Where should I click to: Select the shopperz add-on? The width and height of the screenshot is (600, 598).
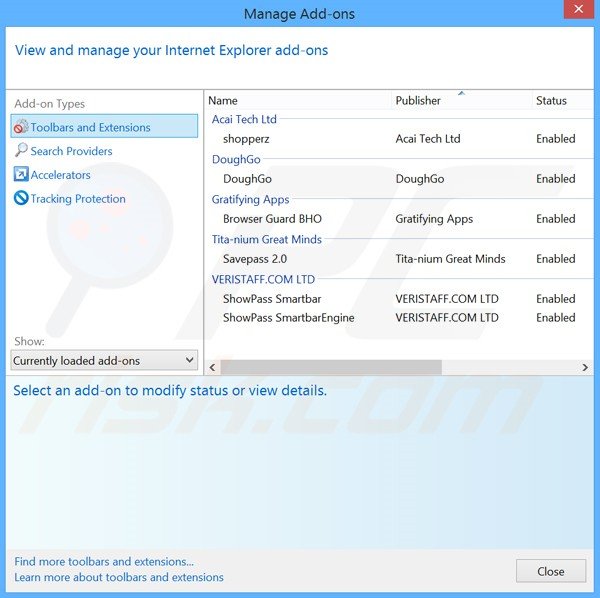tap(399, 139)
